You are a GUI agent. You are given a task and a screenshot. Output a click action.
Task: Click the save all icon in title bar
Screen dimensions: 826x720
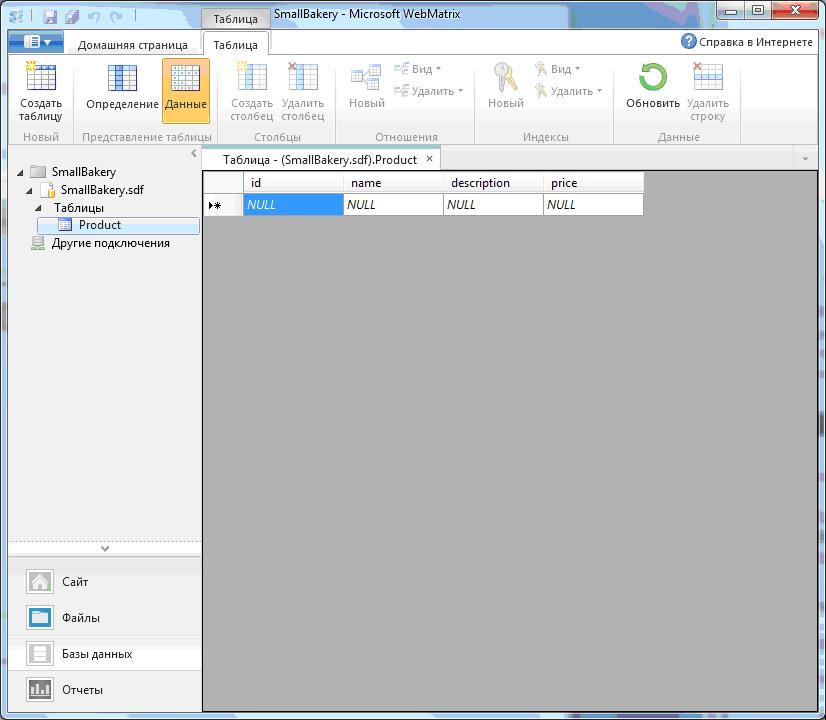pos(72,17)
